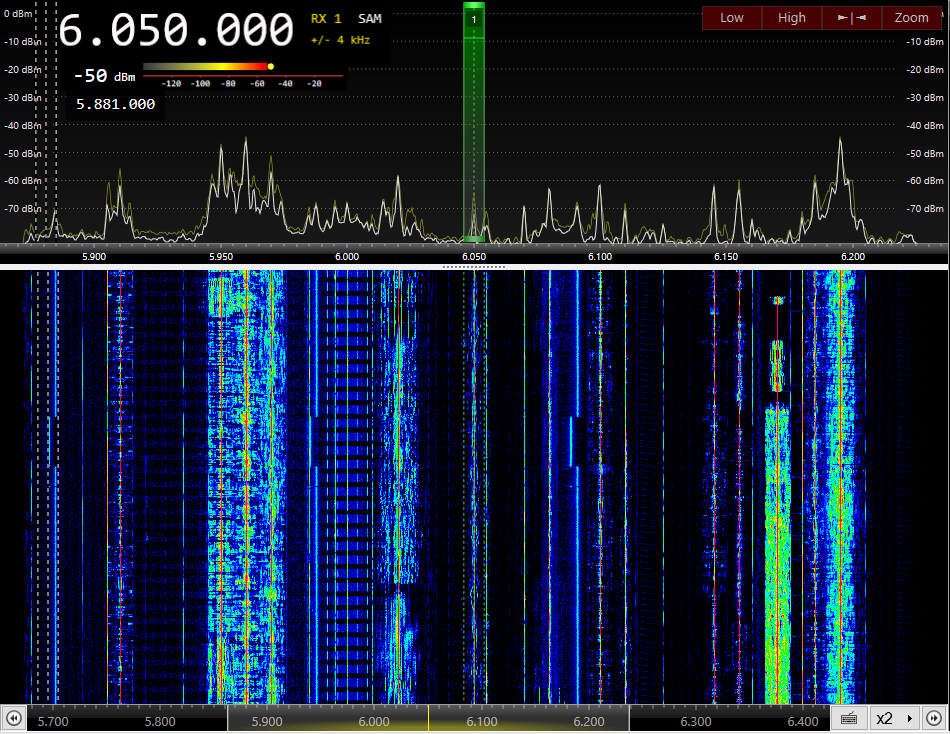Click the center-on-frequency arrows icon
The height and width of the screenshot is (734, 950).
pyautogui.click(x=852, y=18)
